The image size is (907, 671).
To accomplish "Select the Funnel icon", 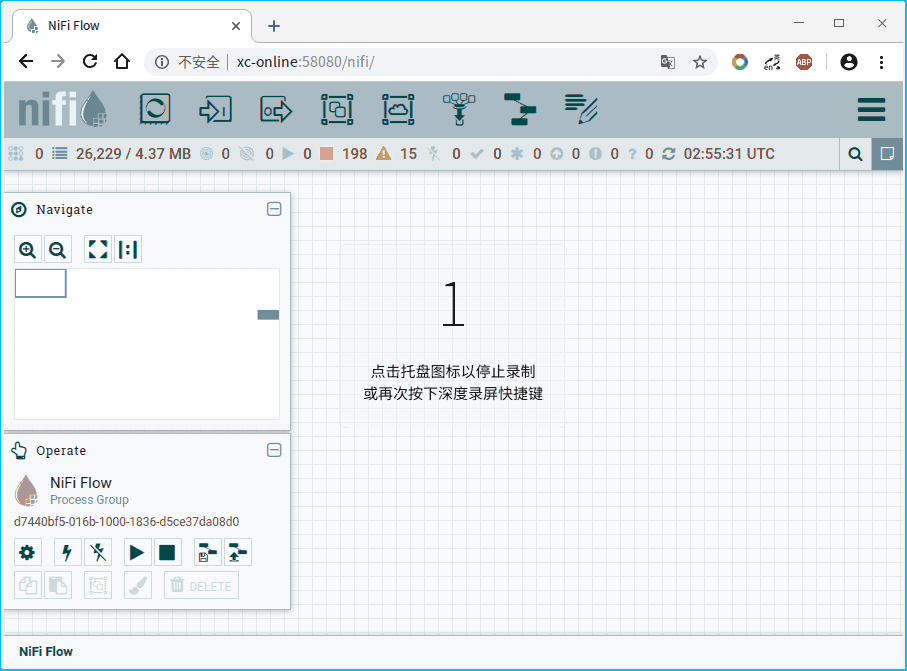I will 459,109.
